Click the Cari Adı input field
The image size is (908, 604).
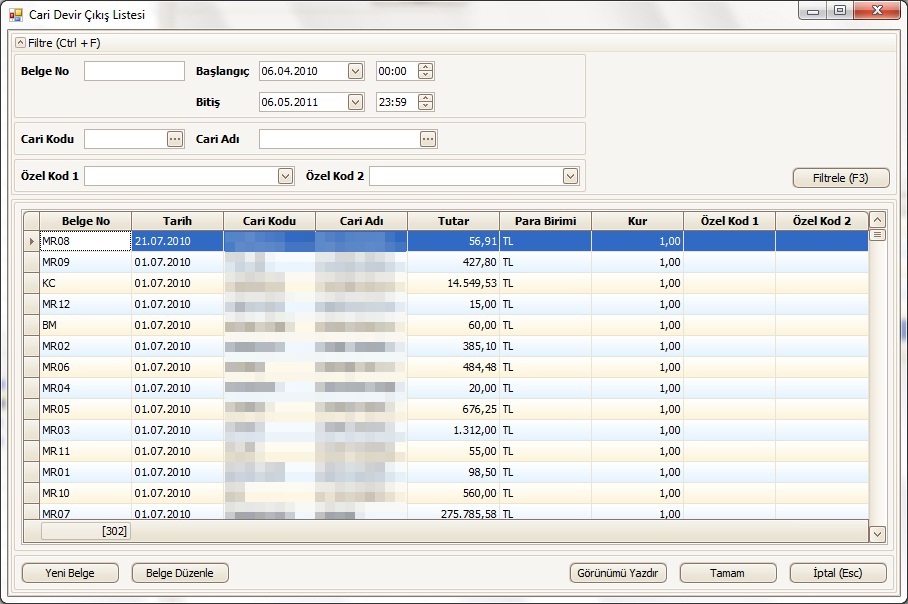340,139
